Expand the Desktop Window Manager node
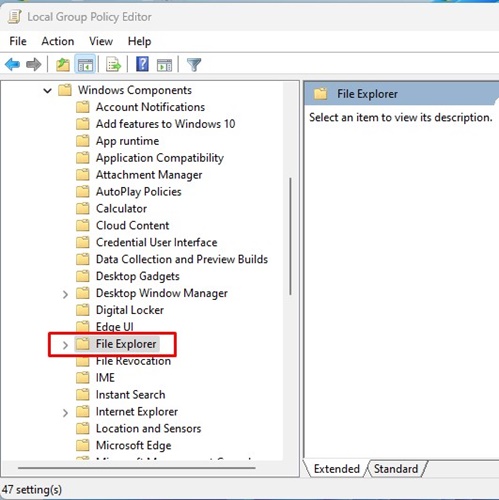Screen dimensions: 499x500 point(65,294)
